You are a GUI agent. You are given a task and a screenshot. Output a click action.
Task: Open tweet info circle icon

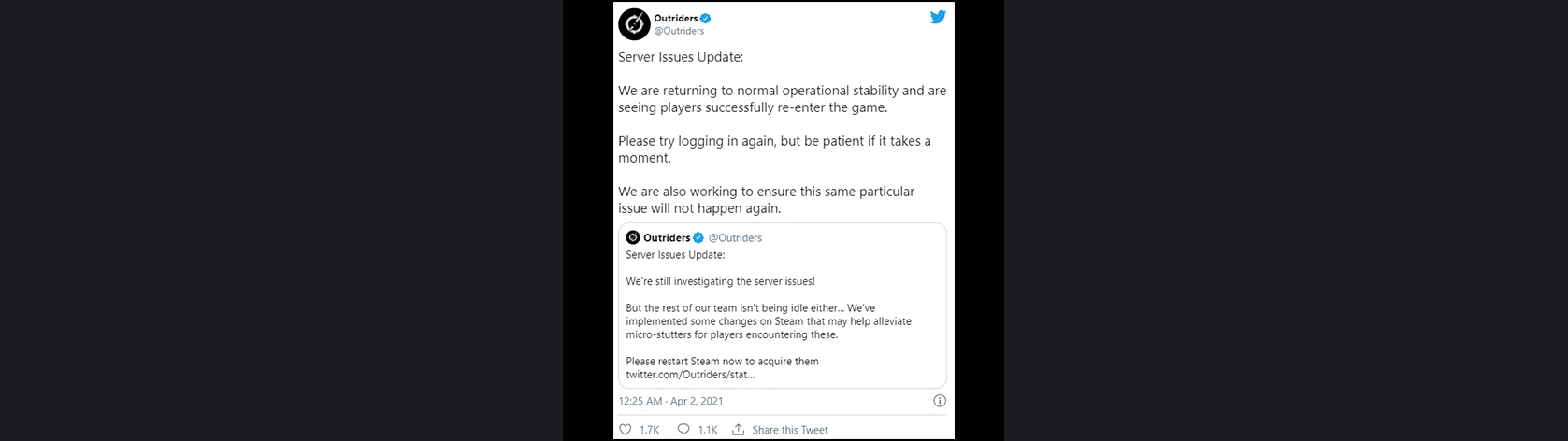(940, 401)
